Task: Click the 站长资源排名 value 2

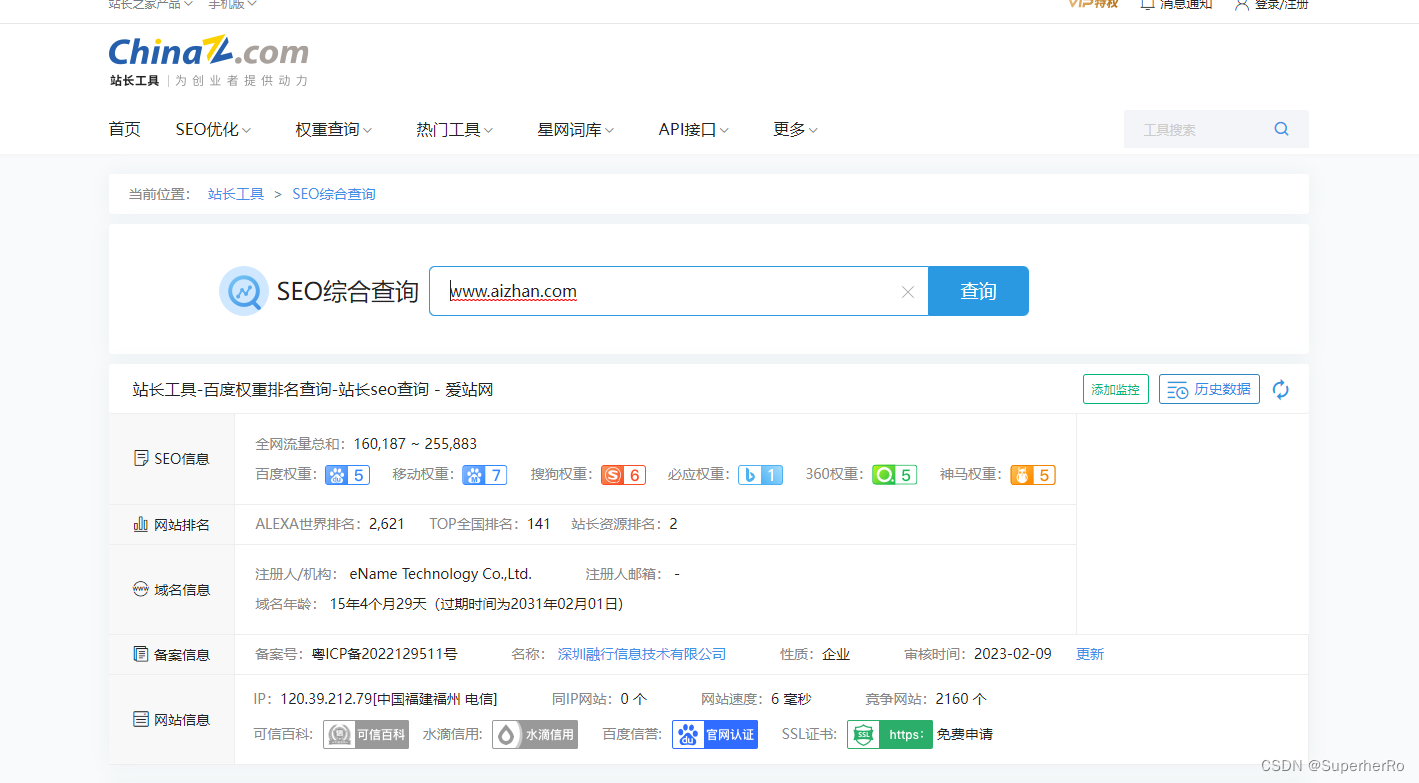Action: [673, 524]
